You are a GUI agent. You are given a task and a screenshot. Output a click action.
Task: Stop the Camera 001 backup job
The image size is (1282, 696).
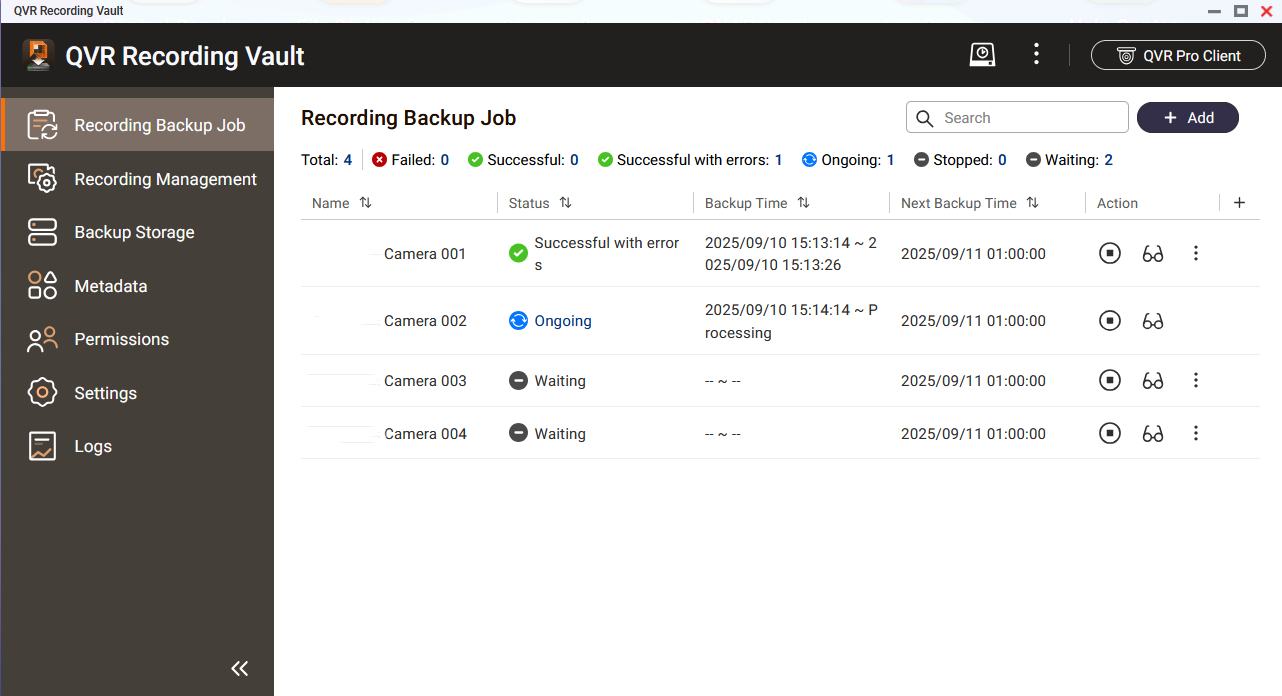pyautogui.click(x=1109, y=254)
